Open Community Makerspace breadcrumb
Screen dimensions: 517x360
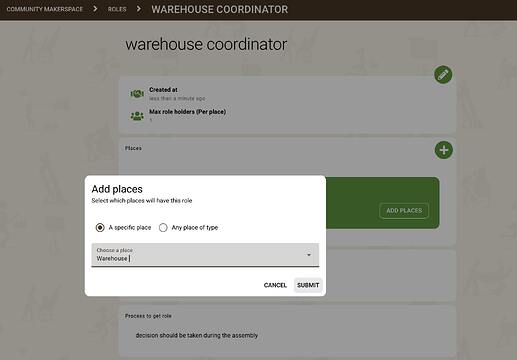click(x=45, y=9)
